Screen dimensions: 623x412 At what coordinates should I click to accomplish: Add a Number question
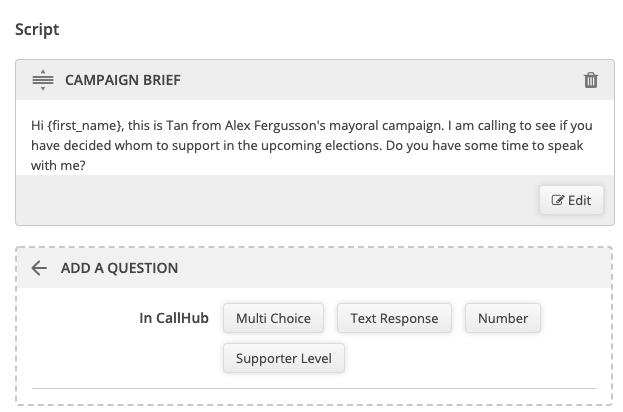pyautogui.click(x=503, y=318)
